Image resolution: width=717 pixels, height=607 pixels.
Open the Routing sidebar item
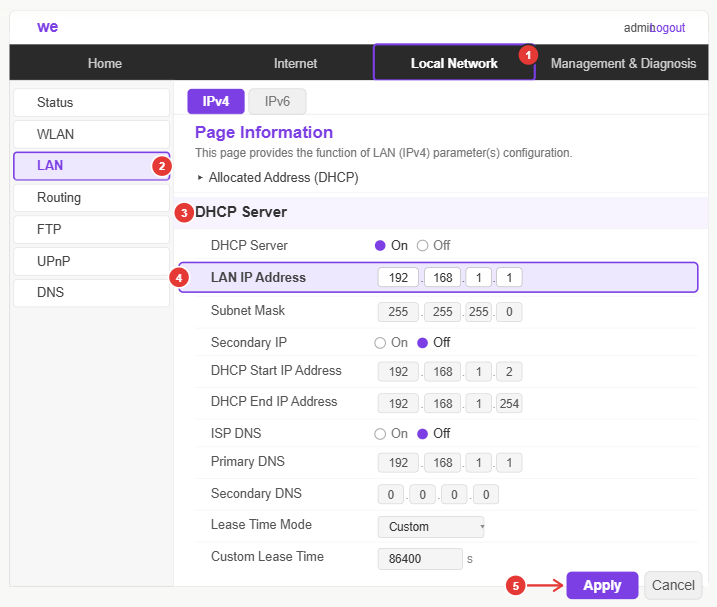coord(91,198)
